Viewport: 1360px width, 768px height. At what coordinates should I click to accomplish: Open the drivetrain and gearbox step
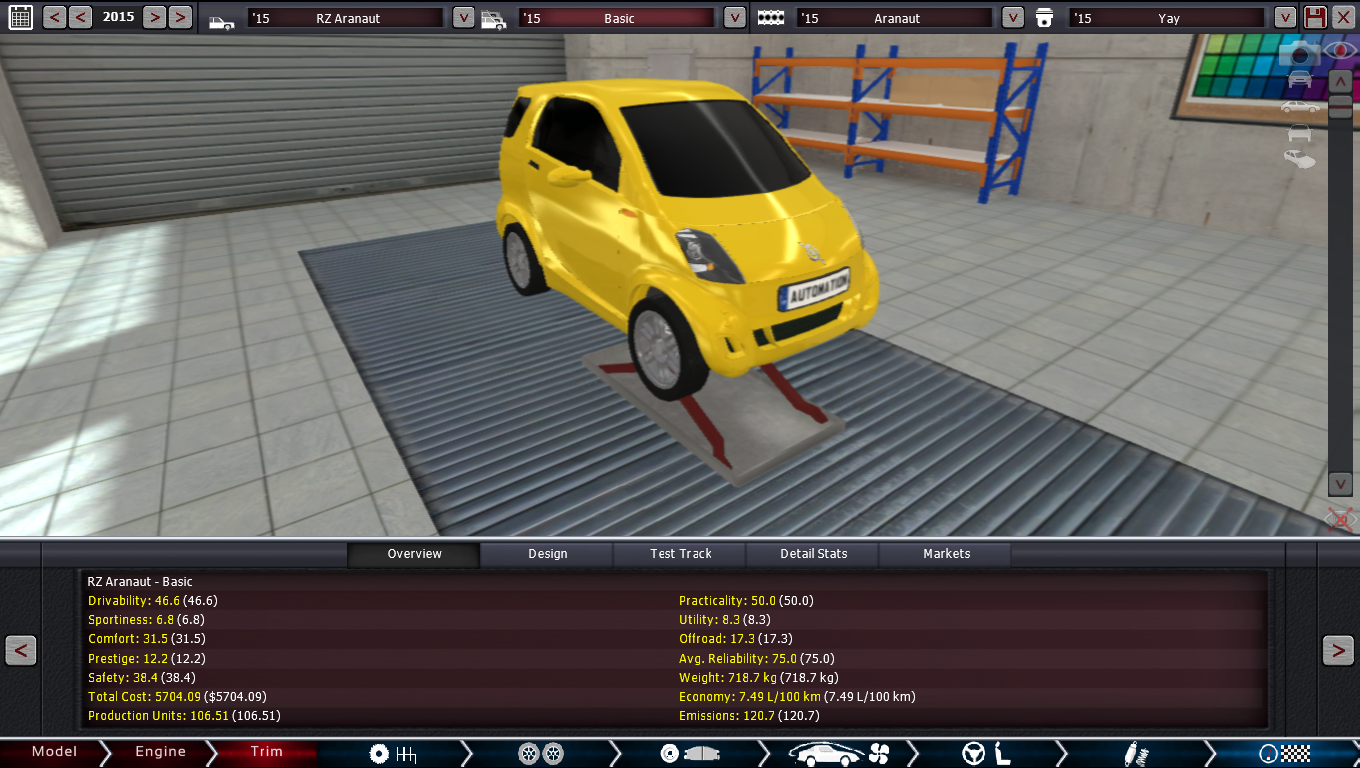(392, 753)
